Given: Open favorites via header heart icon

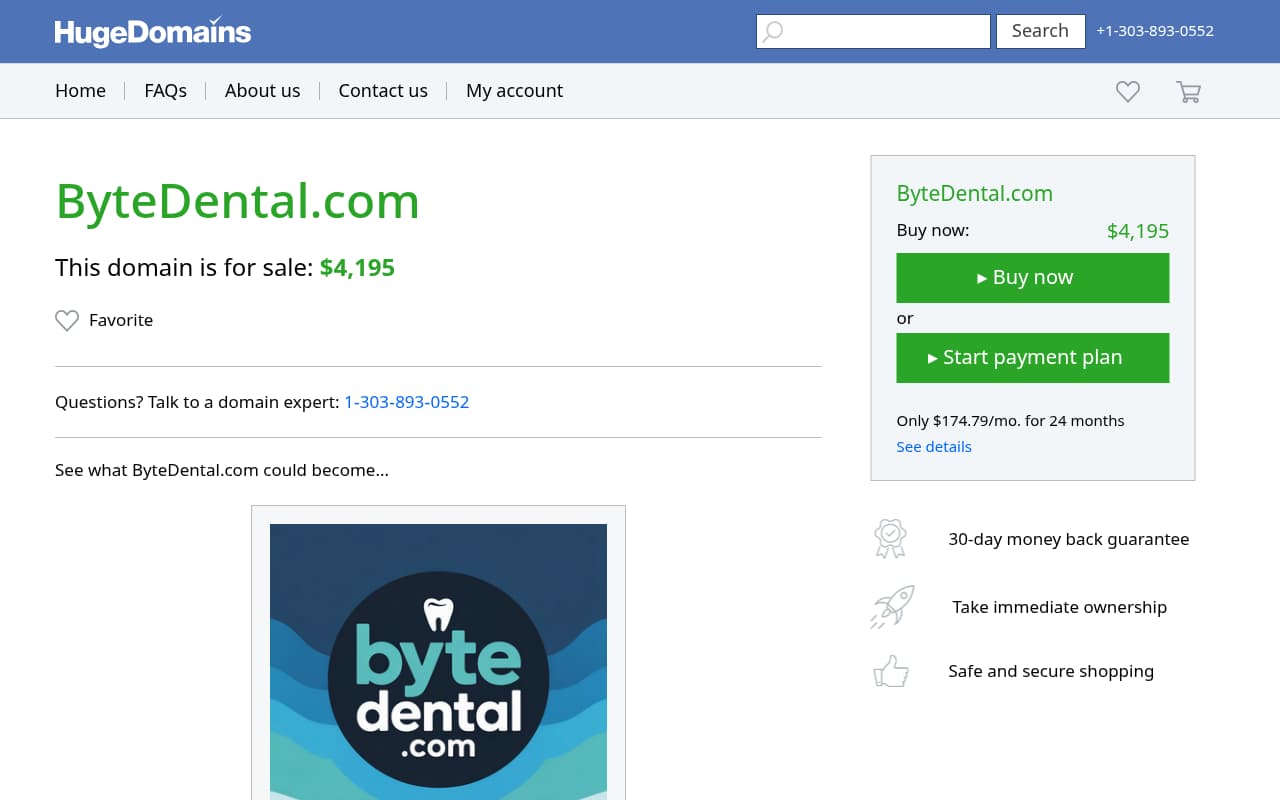Looking at the screenshot, I should tap(1128, 92).
